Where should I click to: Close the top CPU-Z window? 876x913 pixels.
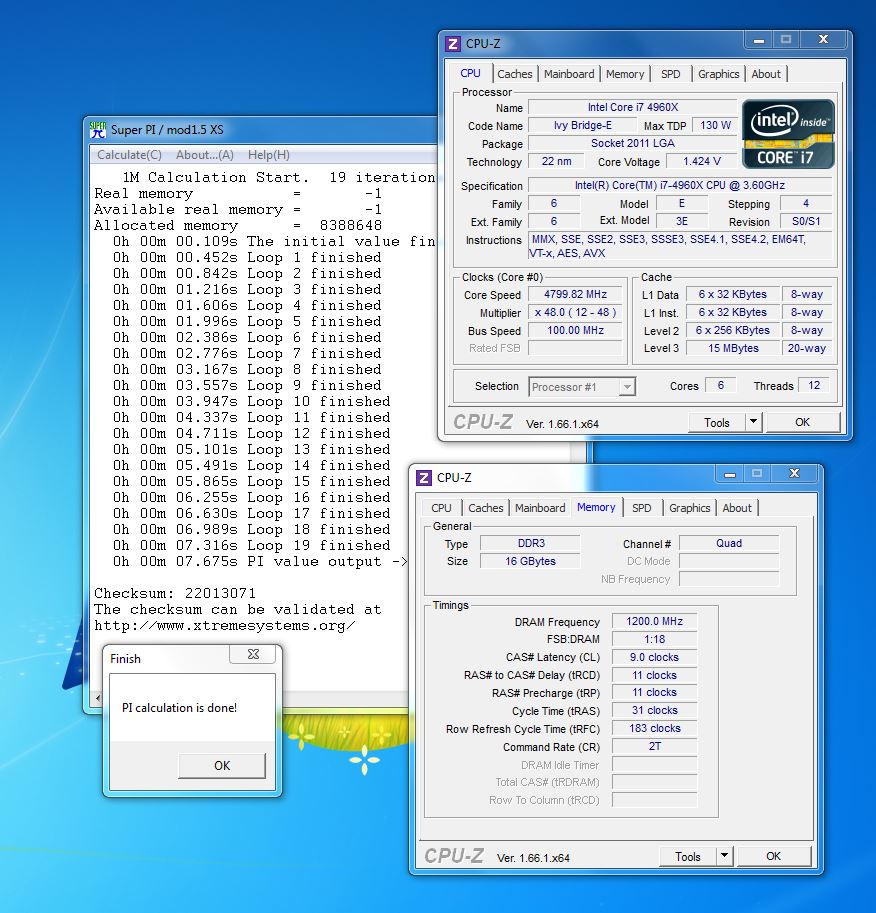(x=823, y=40)
